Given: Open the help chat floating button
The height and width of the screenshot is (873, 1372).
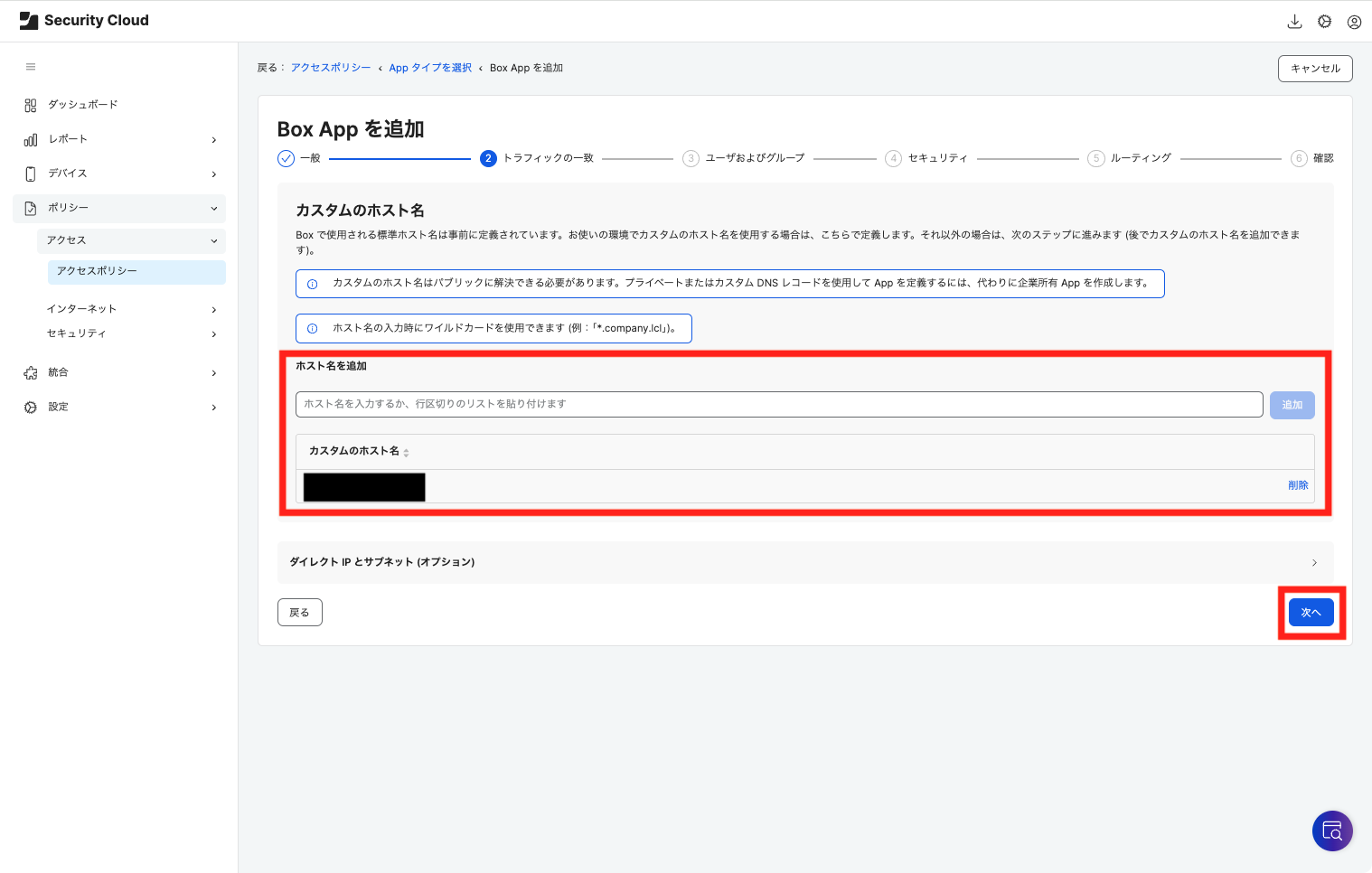Looking at the screenshot, I should 1332,831.
